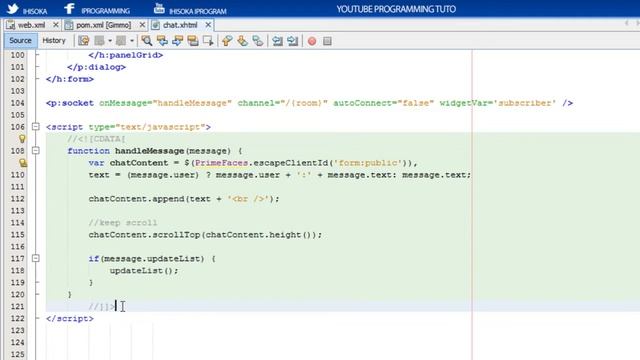Click Shift Line Right icon
The height and width of the screenshot is (360, 640).
pos(293,41)
